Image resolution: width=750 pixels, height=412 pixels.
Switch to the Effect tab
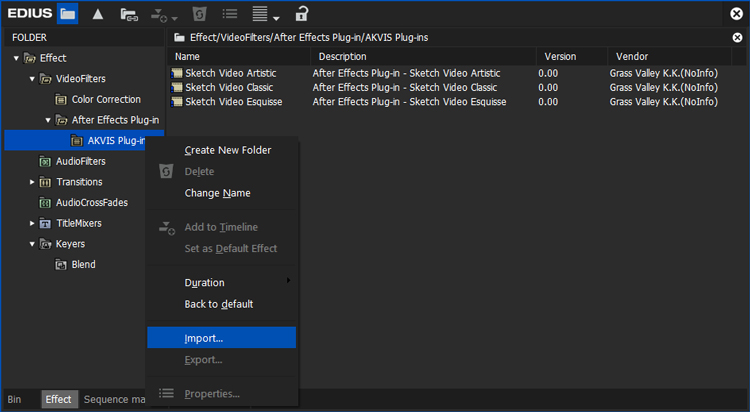[x=58, y=400]
